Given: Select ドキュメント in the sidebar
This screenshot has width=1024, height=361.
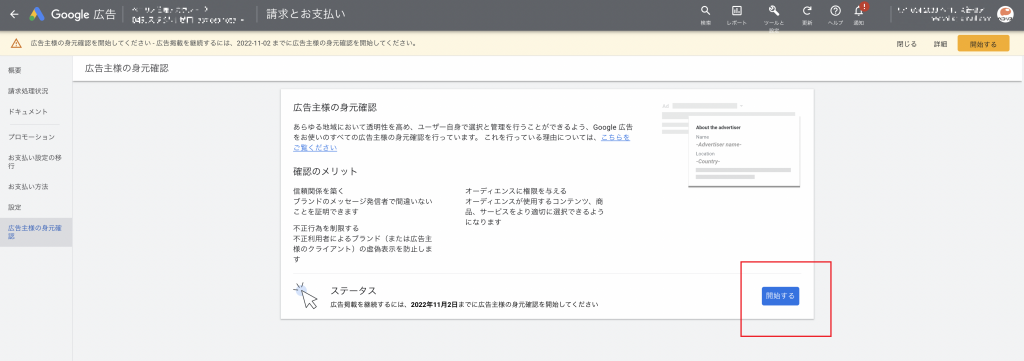Looking at the screenshot, I should click(27, 112).
